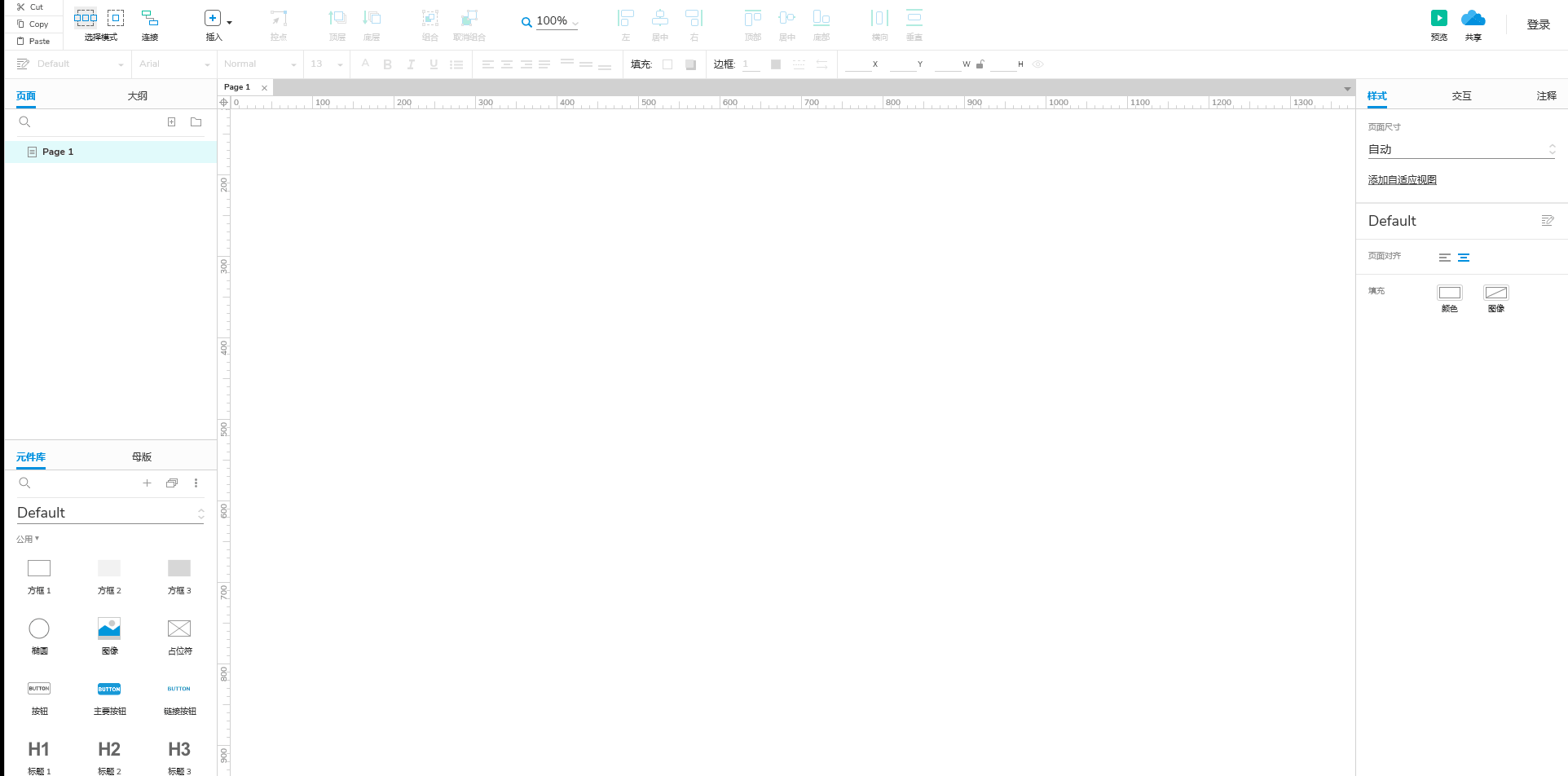Click the 横向 distribute horizontally icon

click(x=880, y=18)
